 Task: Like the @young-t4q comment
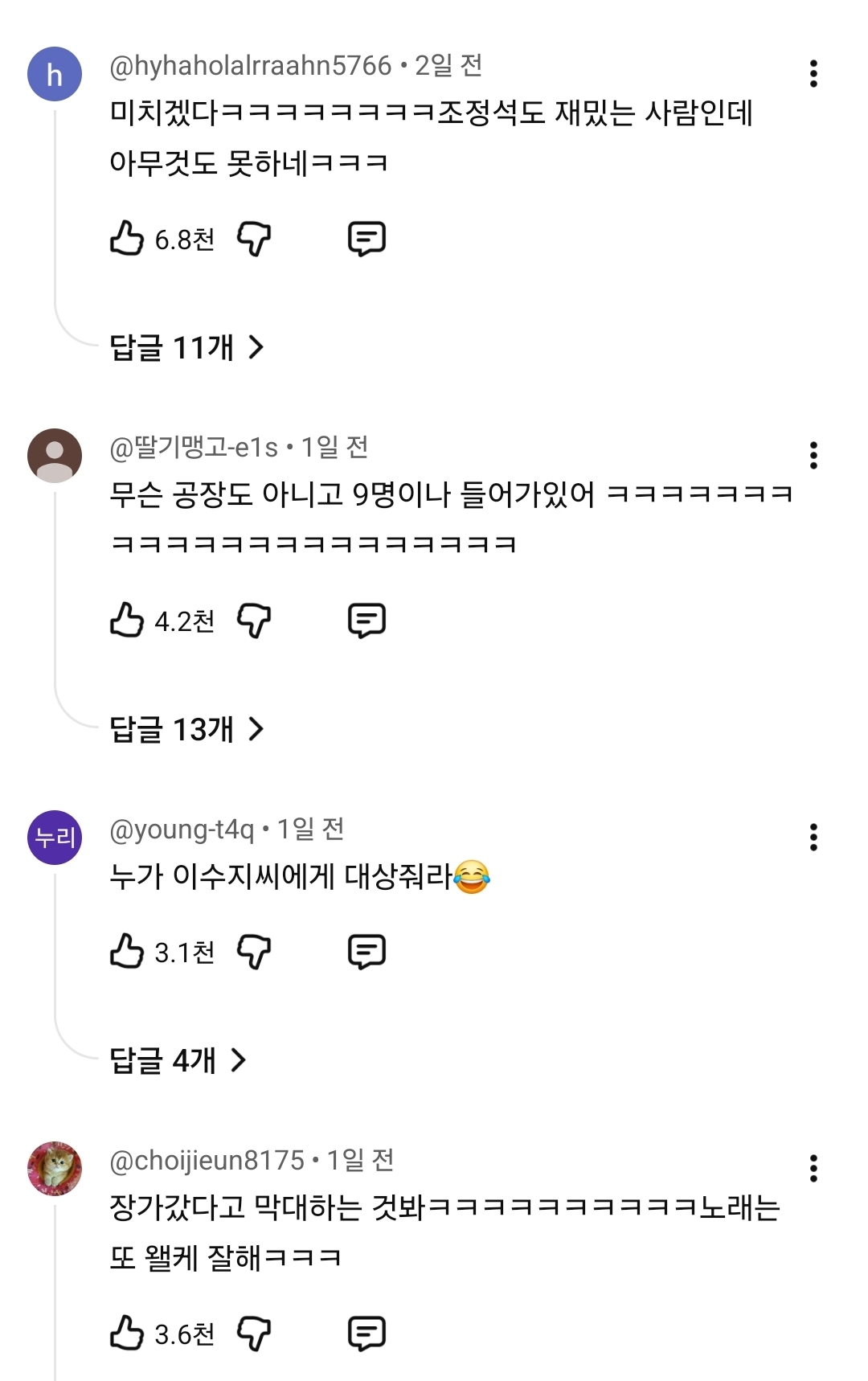(127, 952)
